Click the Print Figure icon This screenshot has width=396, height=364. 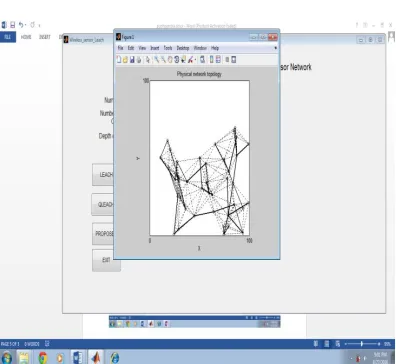[139, 60]
